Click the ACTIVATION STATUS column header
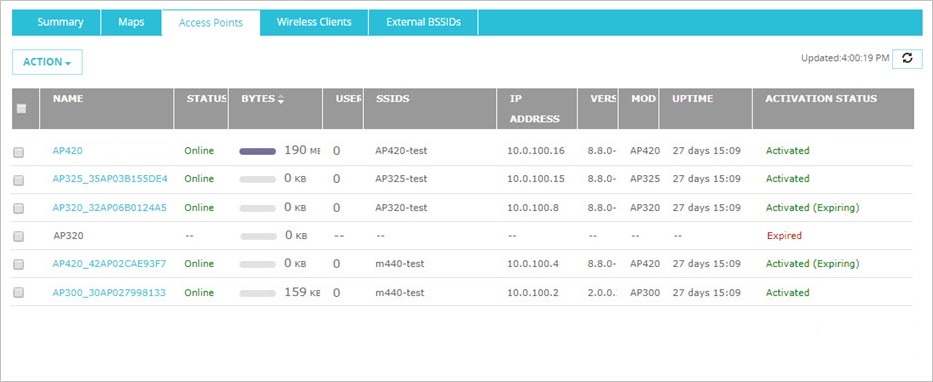 click(x=821, y=99)
